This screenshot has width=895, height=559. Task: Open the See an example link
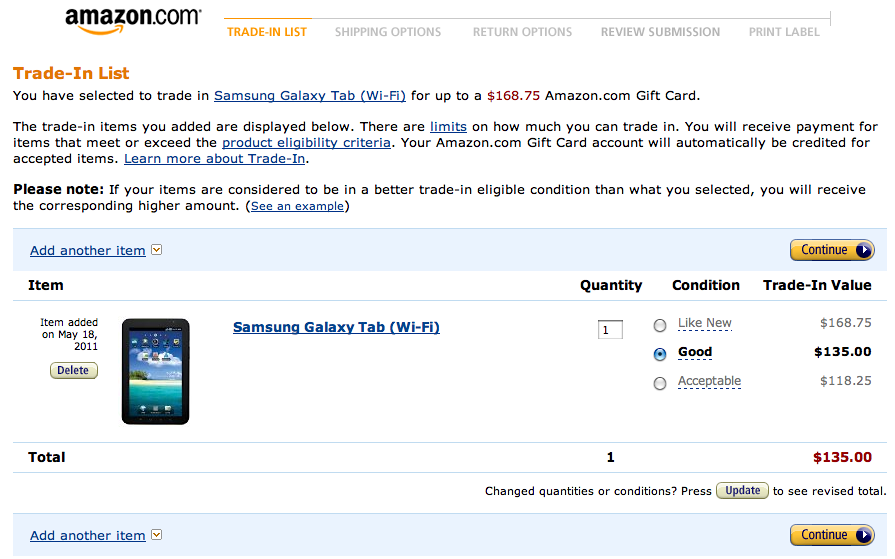tap(297, 206)
